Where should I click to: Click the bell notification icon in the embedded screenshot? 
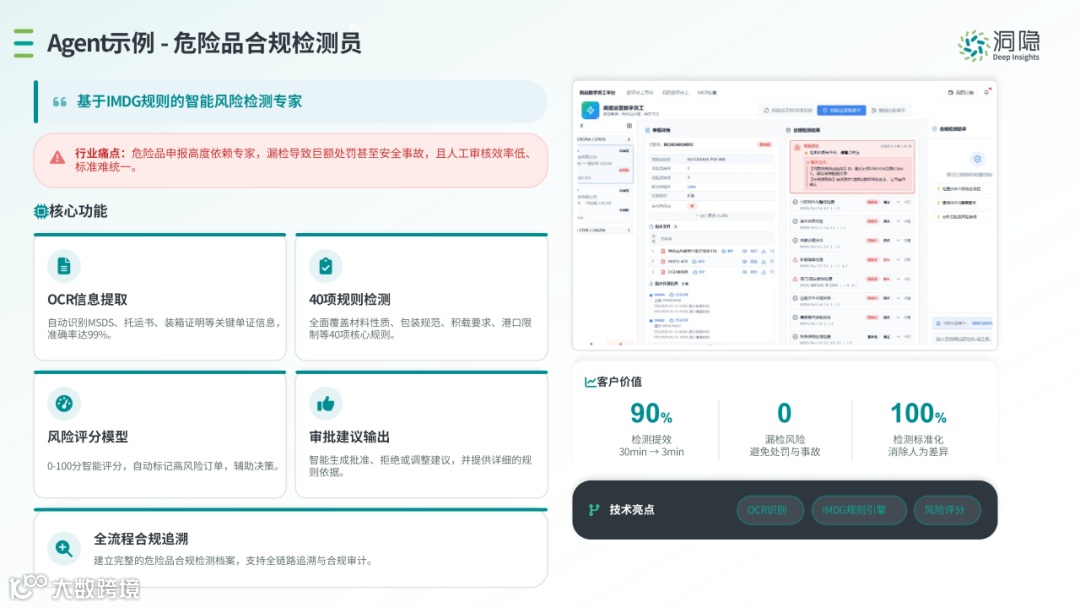click(987, 92)
